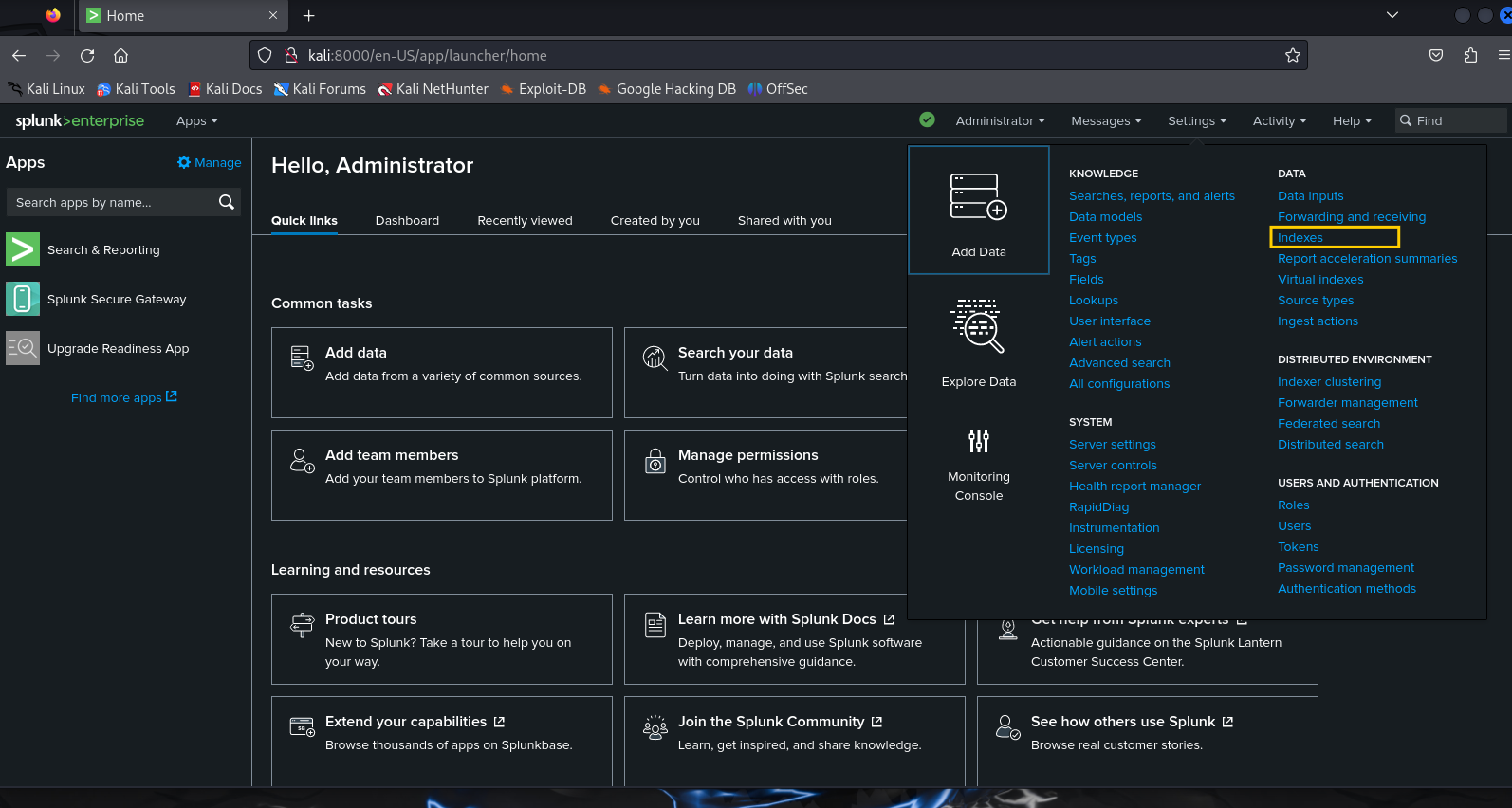Click the Find more apps link
Screen dimensions: 1512x808
click(x=124, y=397)
